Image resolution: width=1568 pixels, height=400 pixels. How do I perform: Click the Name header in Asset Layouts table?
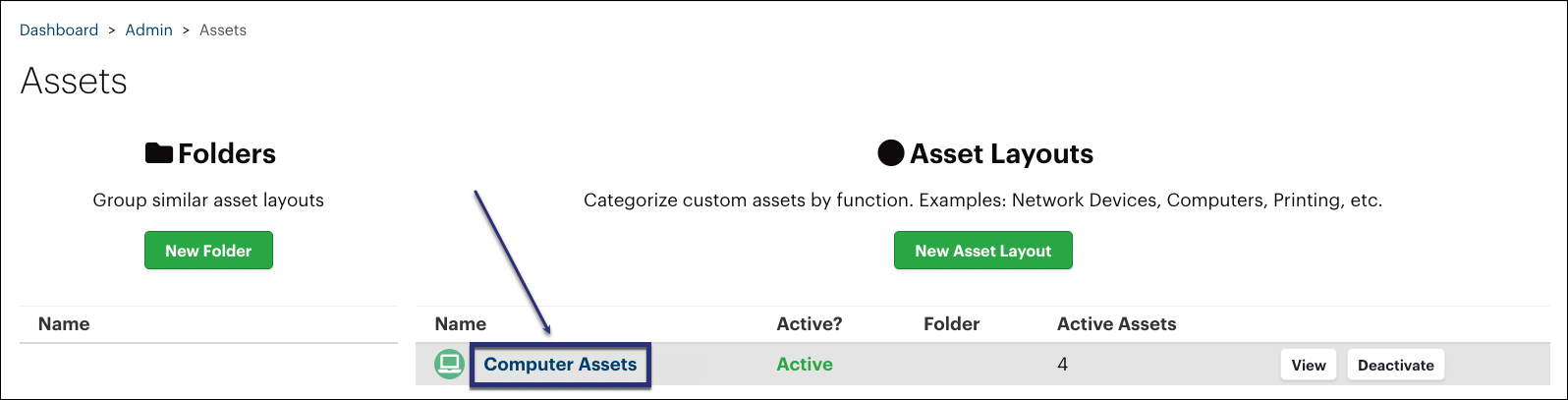tap(461, 324)
